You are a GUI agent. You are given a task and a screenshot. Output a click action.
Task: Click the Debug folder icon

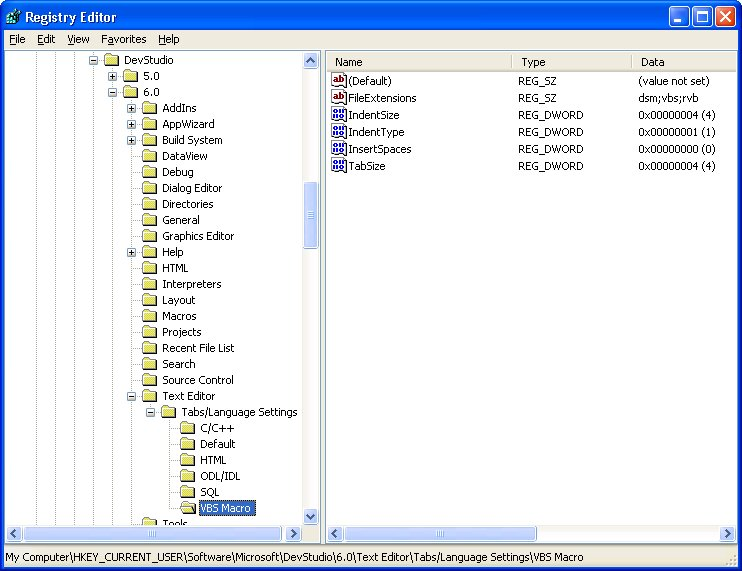[x=150, y=172]
